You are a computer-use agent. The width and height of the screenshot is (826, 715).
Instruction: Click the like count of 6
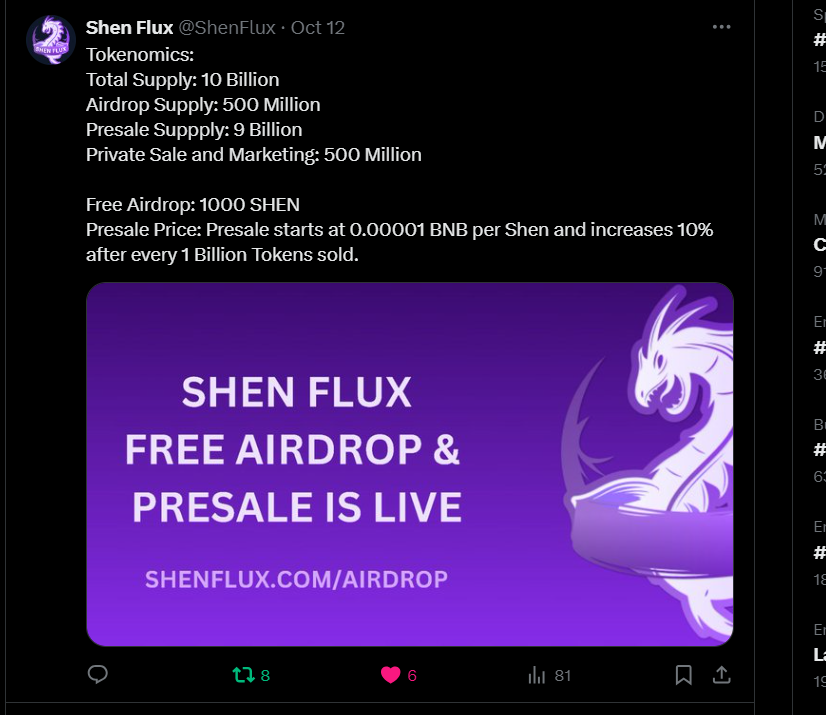tap(412, 675)
